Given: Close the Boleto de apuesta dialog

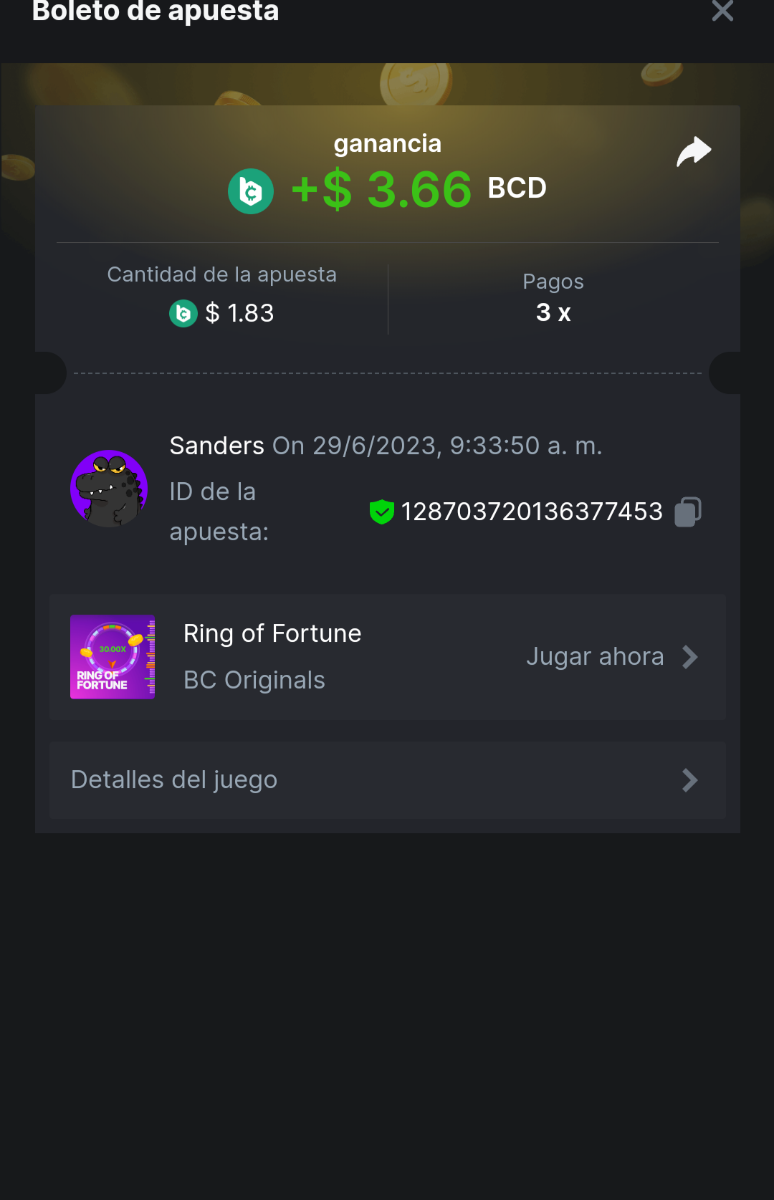Looking at the screenshot, I should pos(722,12).
